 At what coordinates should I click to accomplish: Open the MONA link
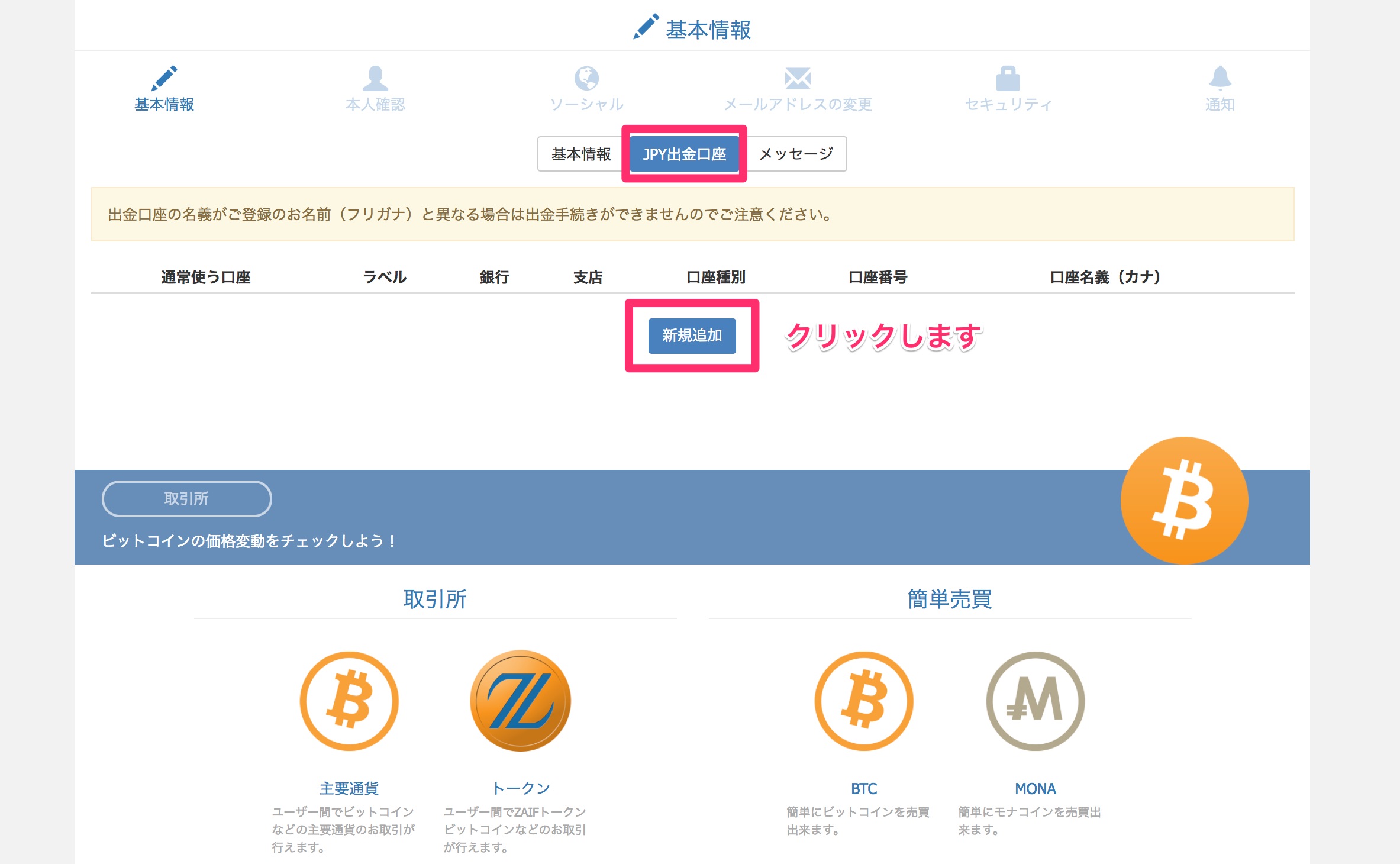[1036, 788]
